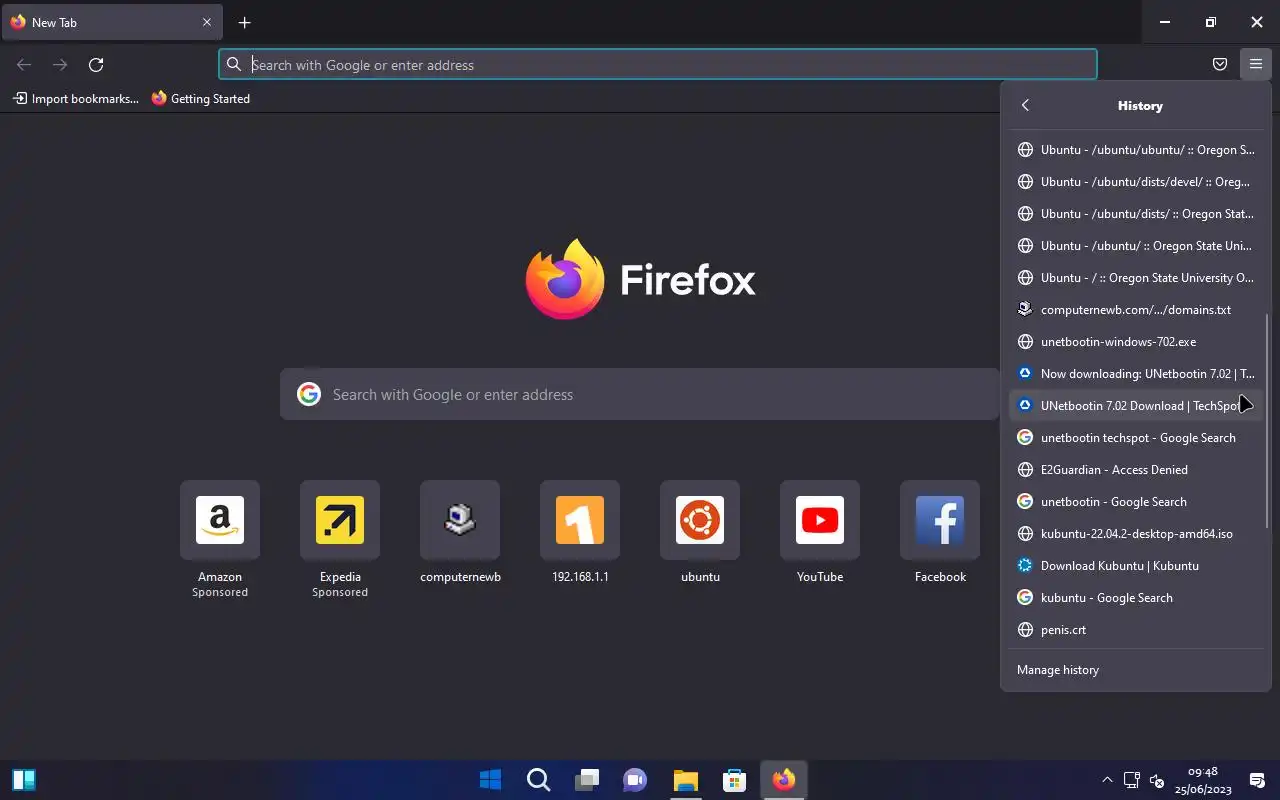Viewport: 1280px width, 800px height.
Task: Open the Chat app on taskbar
Action: [635, 780]
